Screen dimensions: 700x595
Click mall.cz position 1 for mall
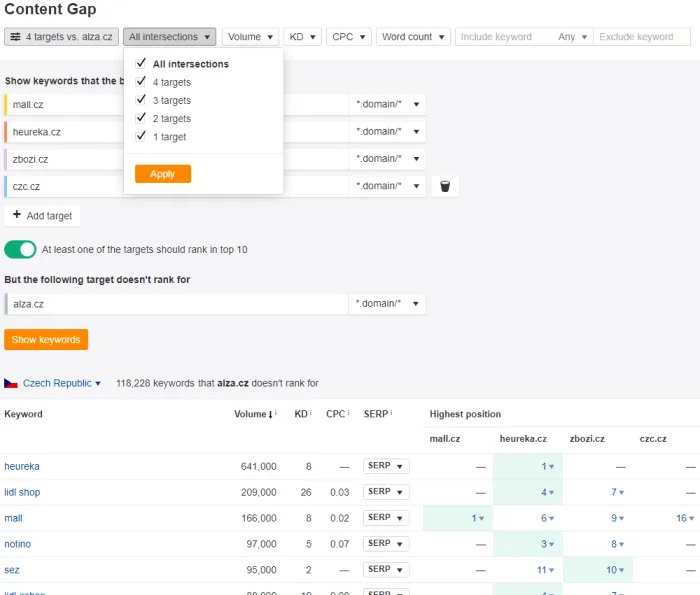tap(478, 518)
